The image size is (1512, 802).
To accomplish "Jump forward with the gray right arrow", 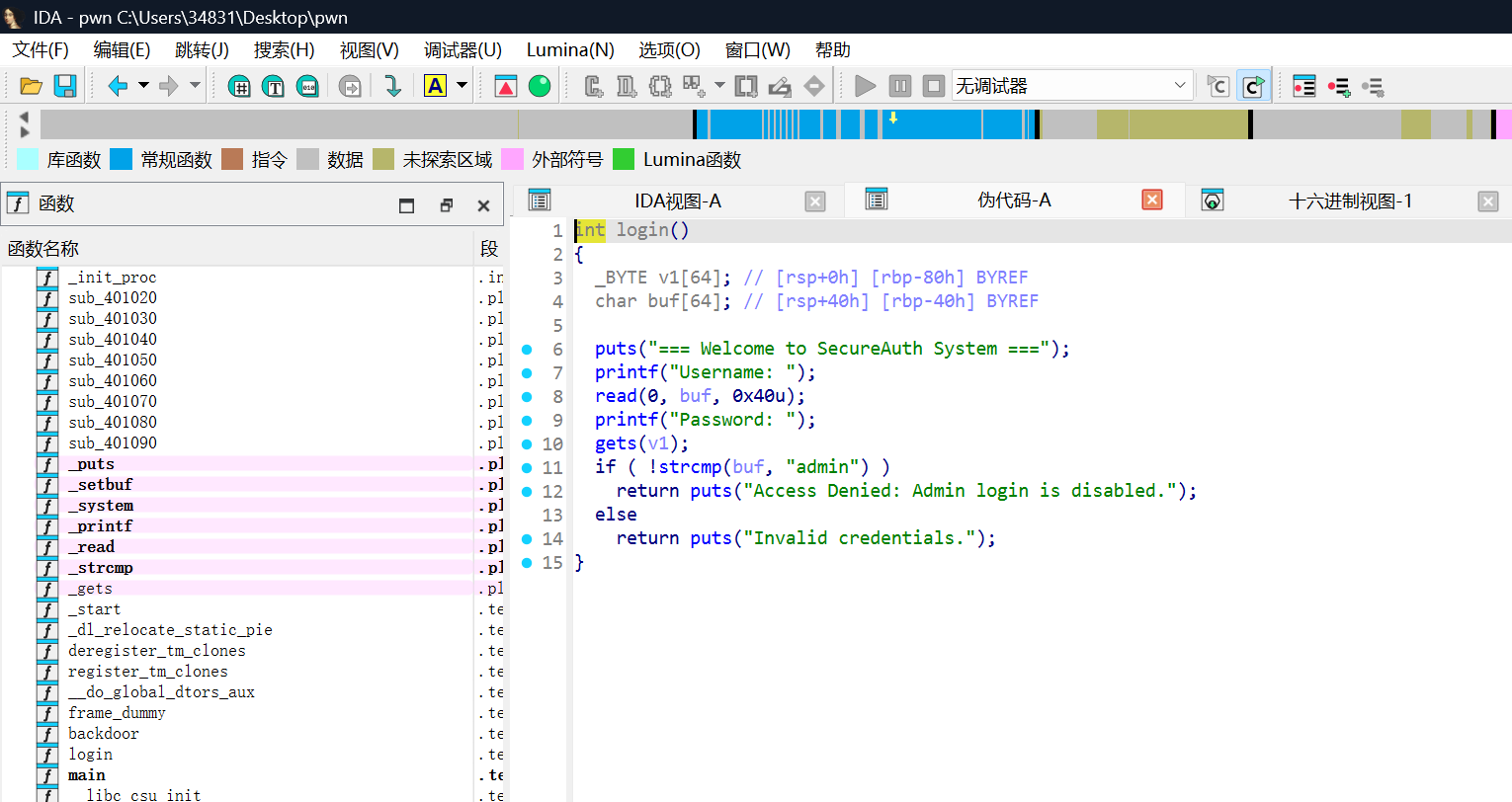I will [x=169, y=86].
